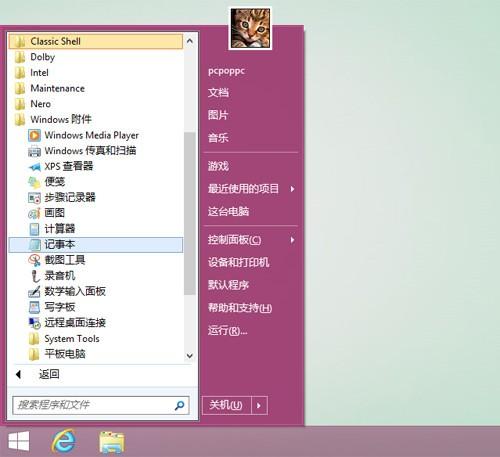This screenshot has height=457, width=500.
Task: Open the 步骤记录器 icon
Action: tap(34, 198)
